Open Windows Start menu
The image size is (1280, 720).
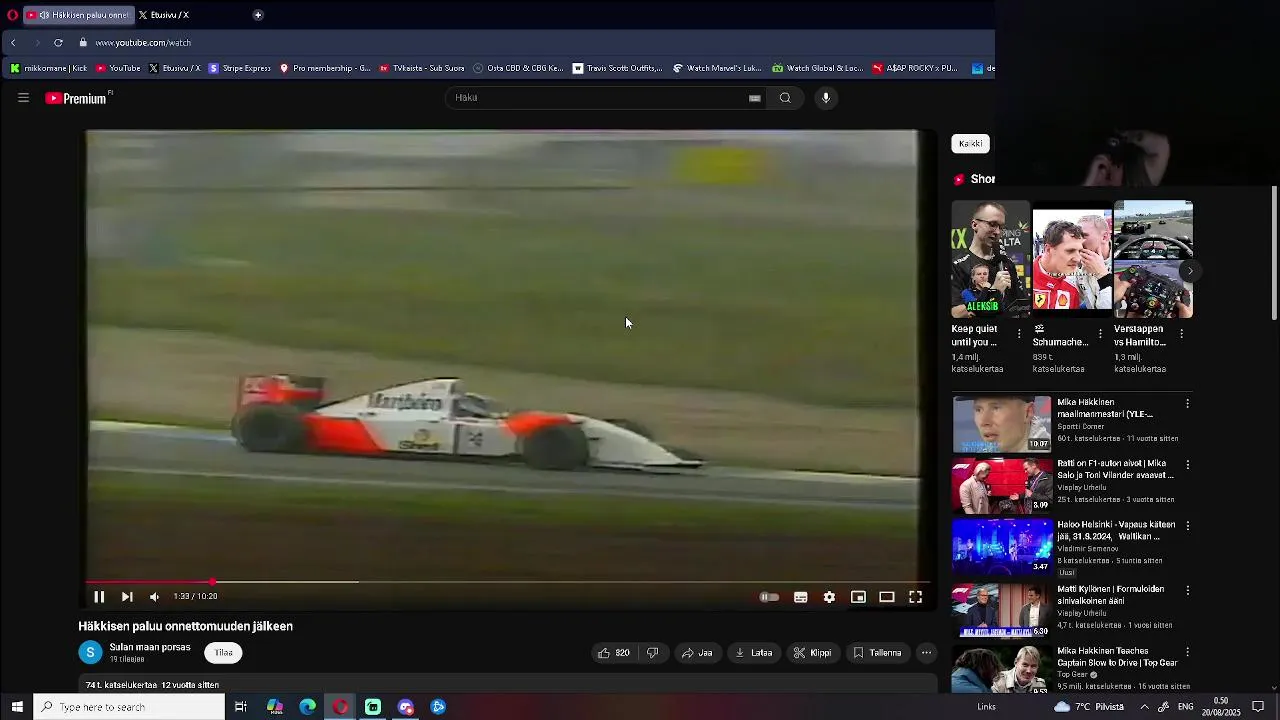coord(17,707)
